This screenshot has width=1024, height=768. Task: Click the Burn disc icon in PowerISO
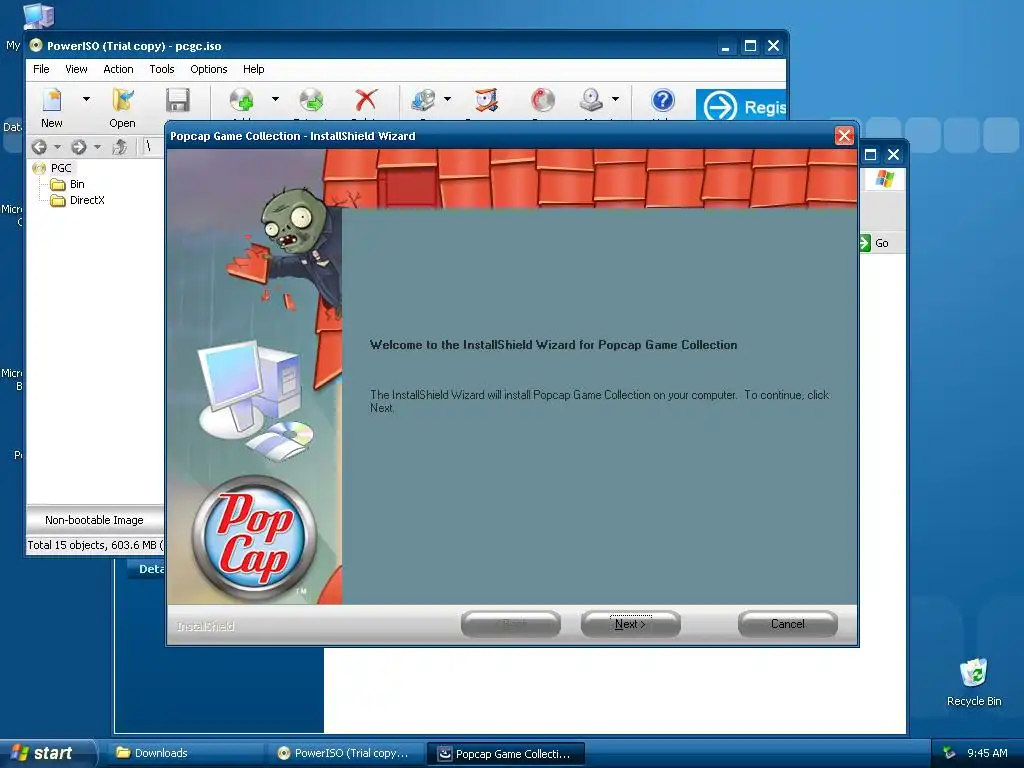pyautogui.click(x=542, y=100)
